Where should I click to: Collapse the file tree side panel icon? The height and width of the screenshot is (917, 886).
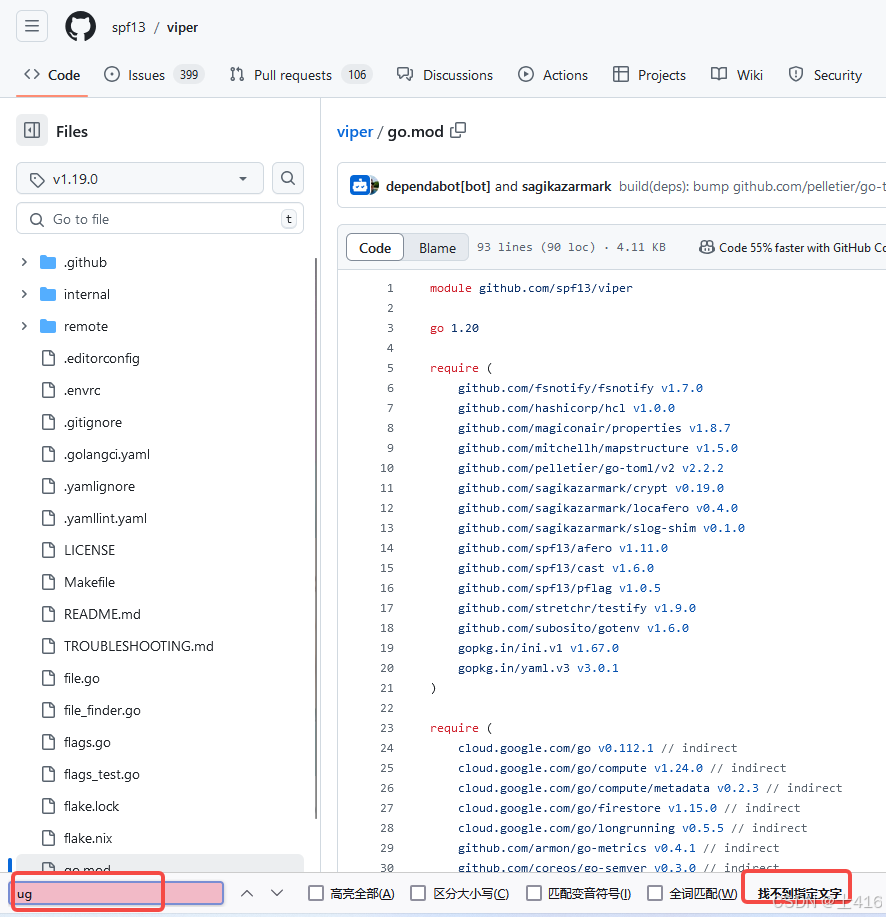[x=32, y=130]
